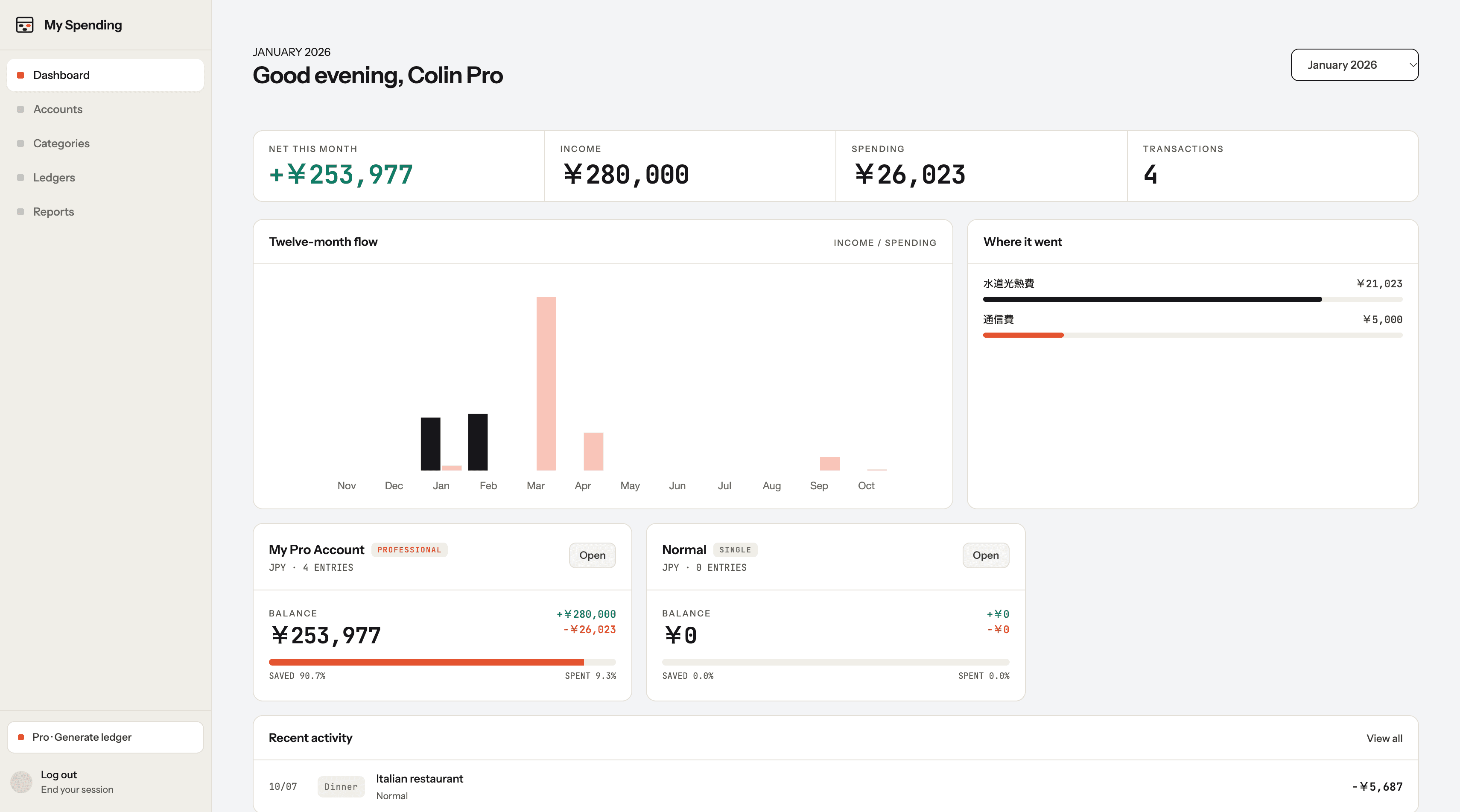Click the Transactions count 4

pyautogui.click(x=1150, y=175)
